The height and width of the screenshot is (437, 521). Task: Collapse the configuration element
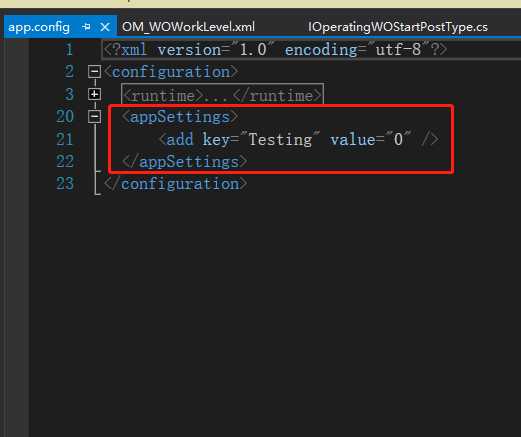[x=95, y=71]
